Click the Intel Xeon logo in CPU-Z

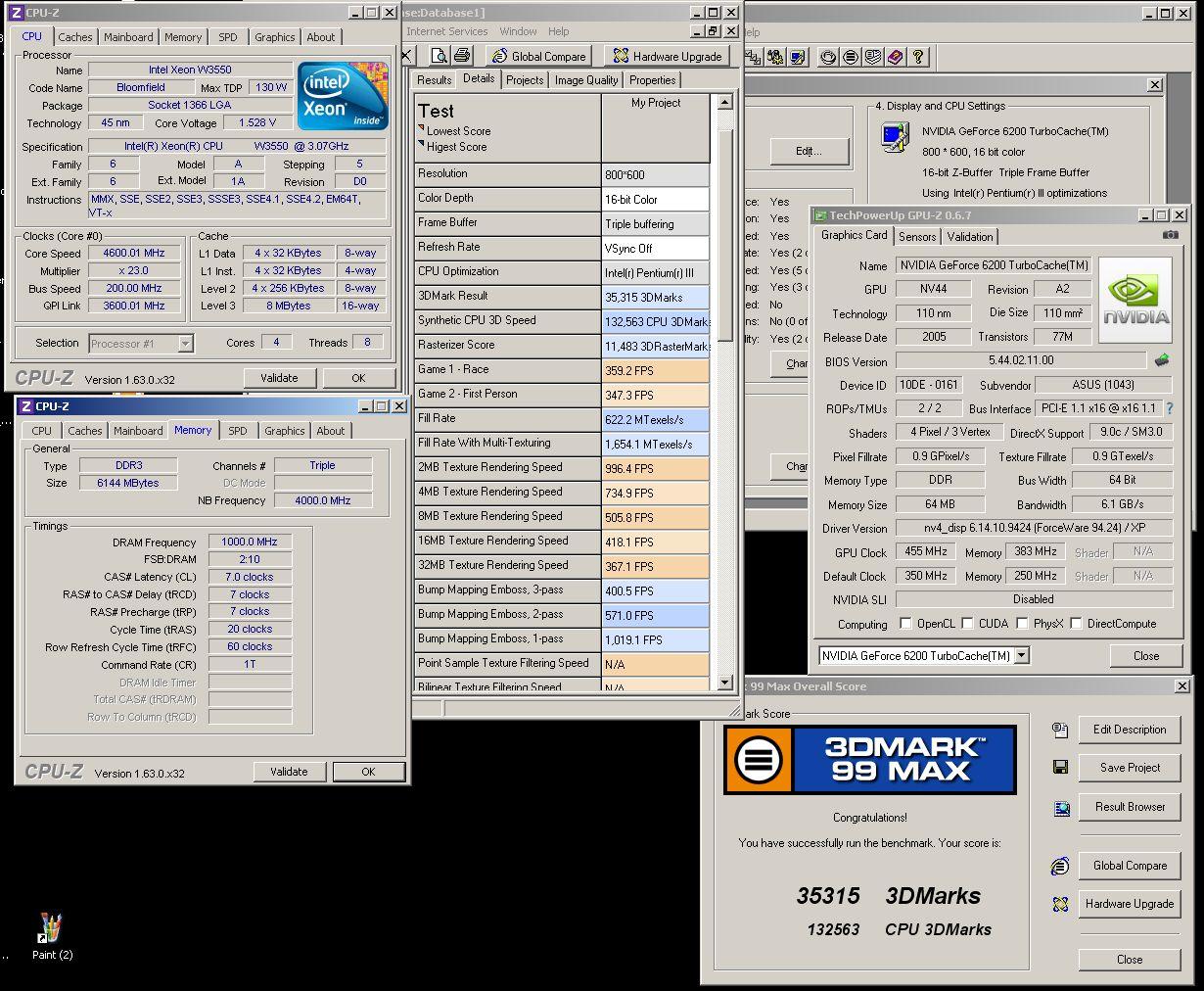[x=343, y=95]
